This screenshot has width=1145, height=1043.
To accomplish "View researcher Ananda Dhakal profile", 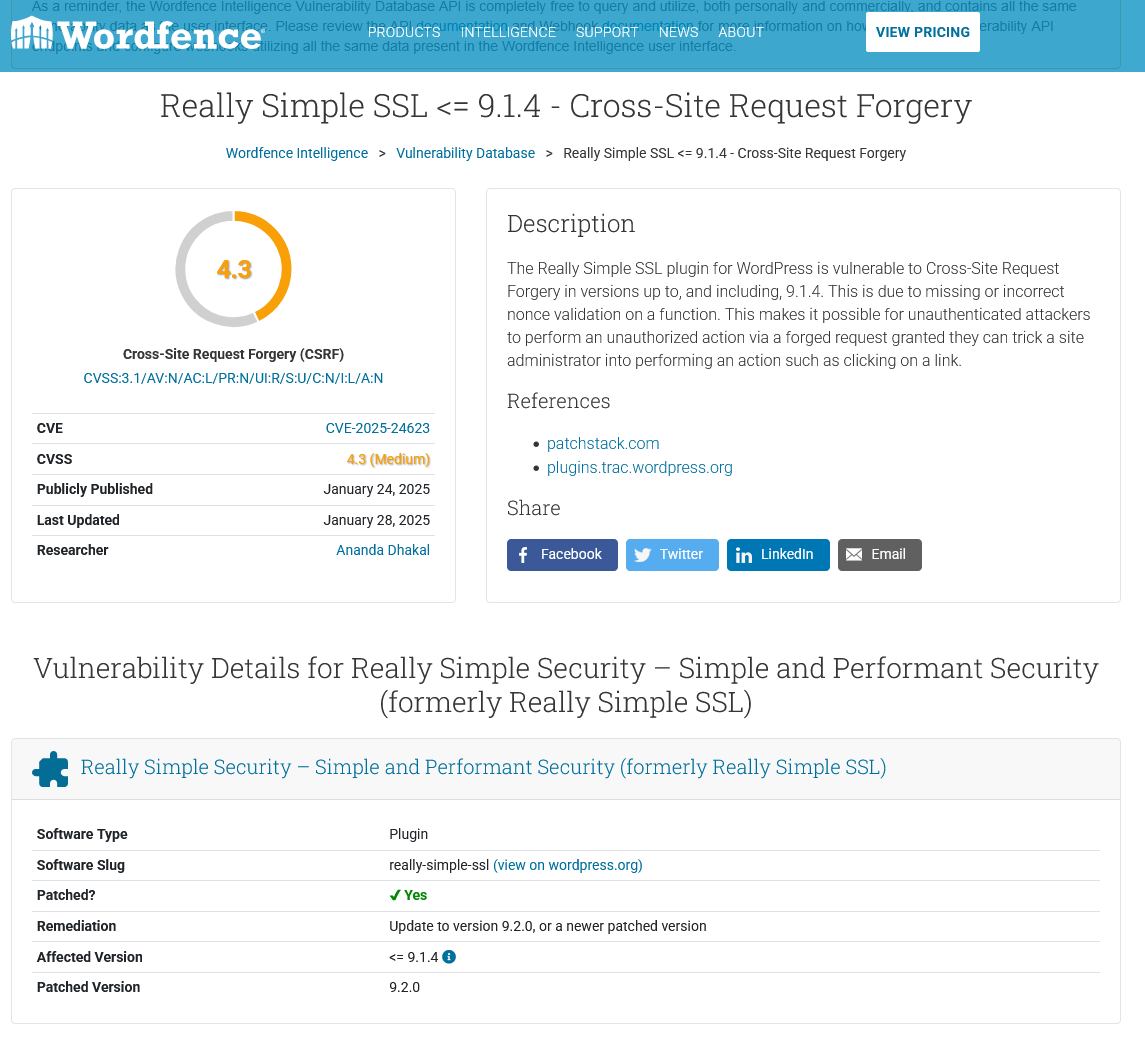I will tap(383, 551).
